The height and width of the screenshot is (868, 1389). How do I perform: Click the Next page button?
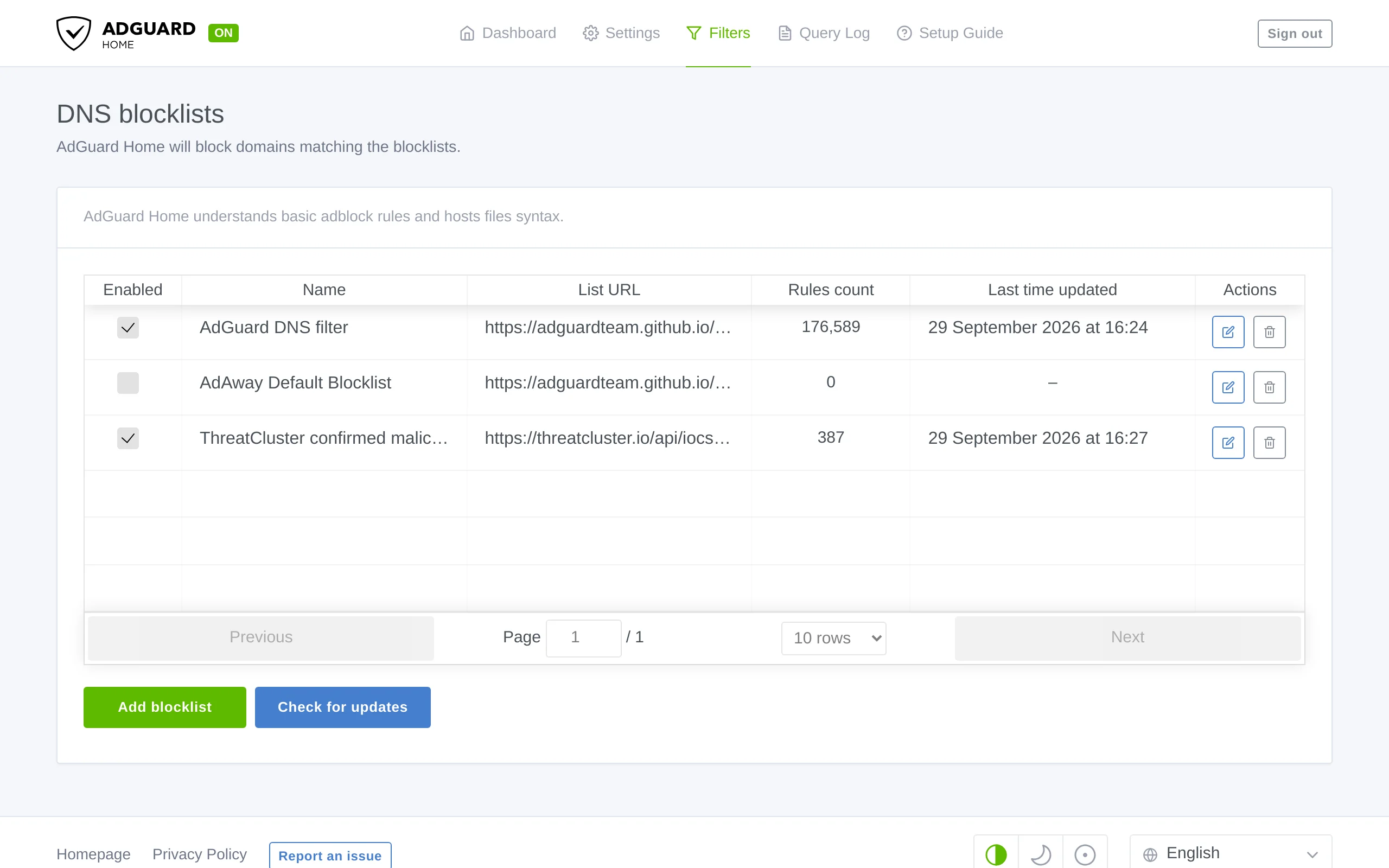1128,638
